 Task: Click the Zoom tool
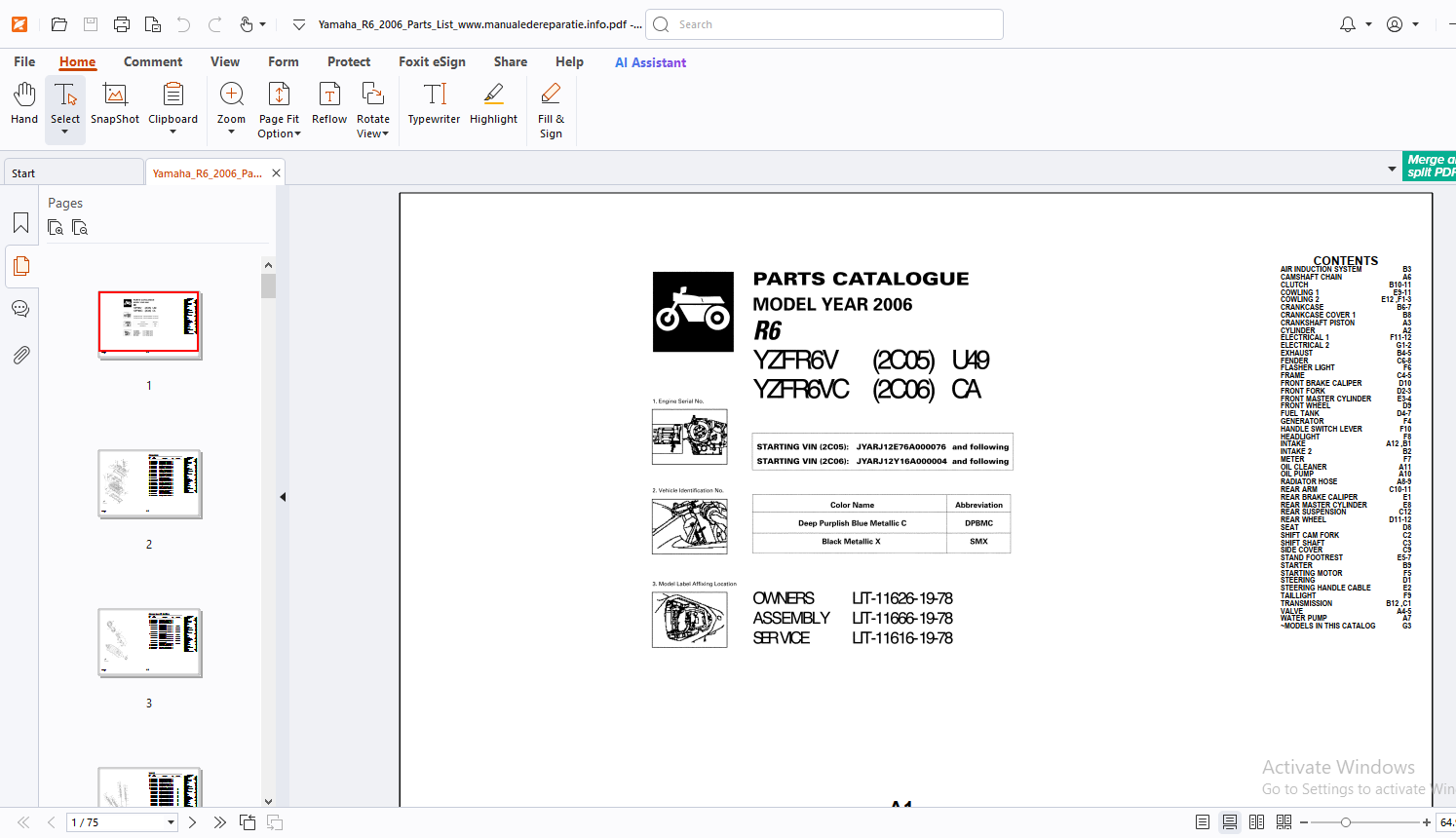[x=231, y=103]
